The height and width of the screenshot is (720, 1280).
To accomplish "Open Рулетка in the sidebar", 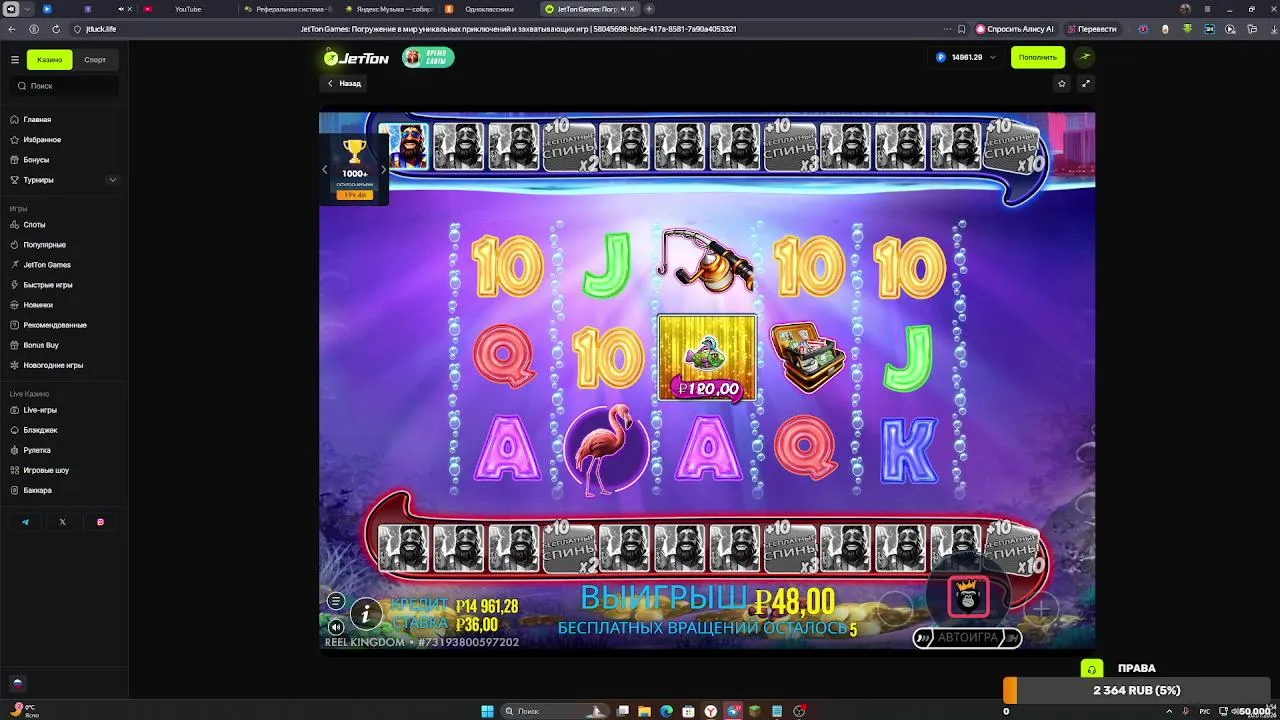I will click(37, 450).
